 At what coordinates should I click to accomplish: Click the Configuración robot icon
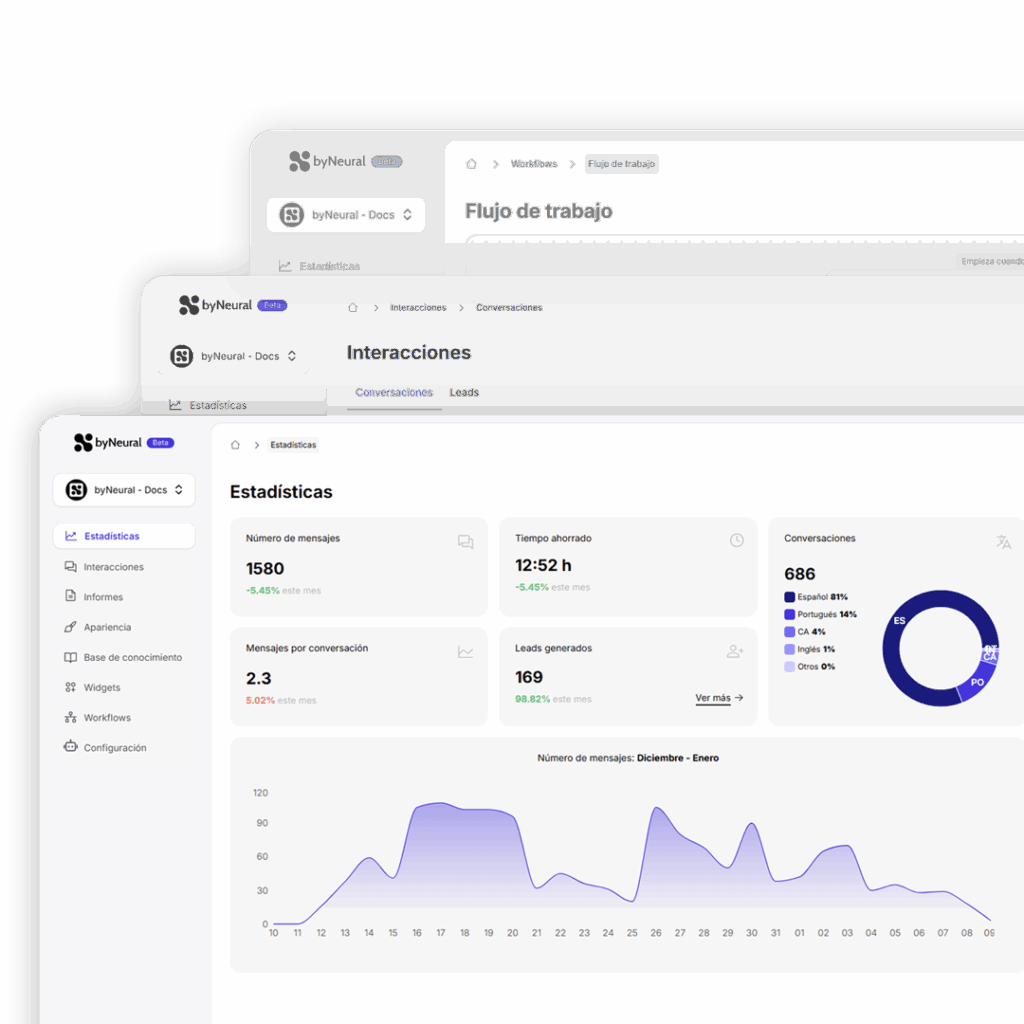pos(70,747)
